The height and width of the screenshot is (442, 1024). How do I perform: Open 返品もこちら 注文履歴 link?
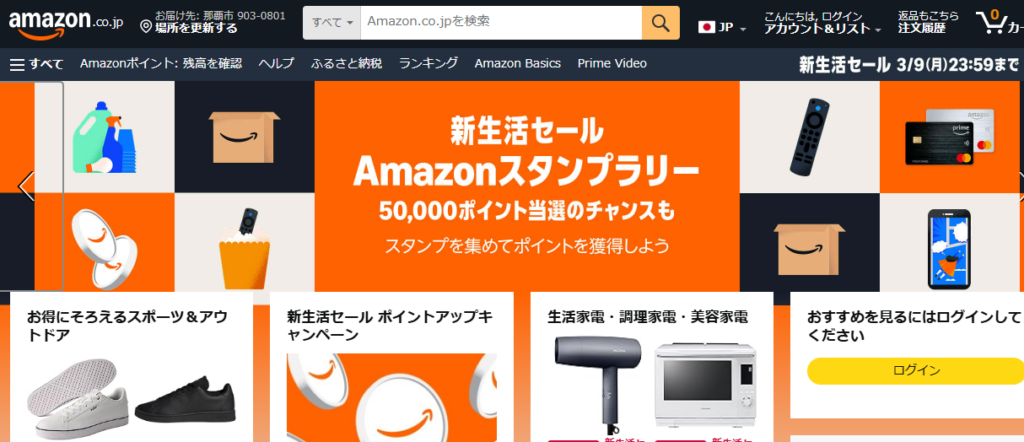coord(927,23)
